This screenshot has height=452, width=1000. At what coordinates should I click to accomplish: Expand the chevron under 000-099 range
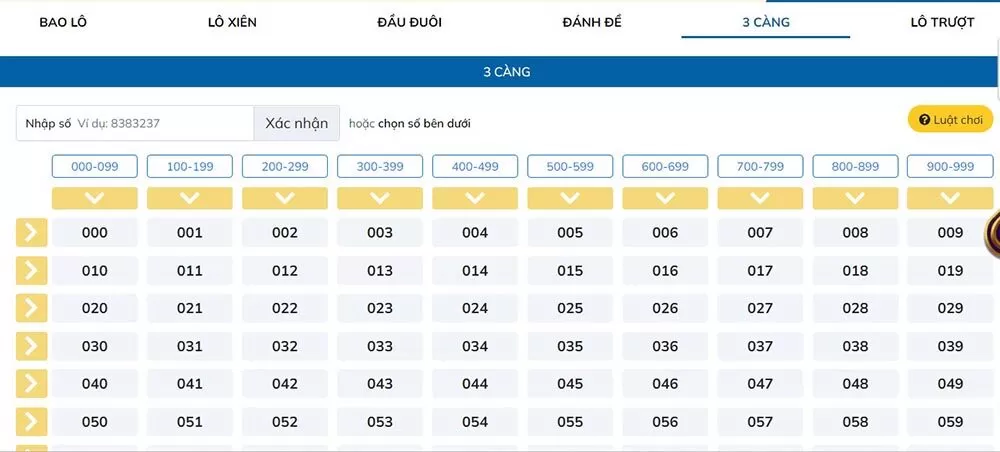tap(95, 198)
